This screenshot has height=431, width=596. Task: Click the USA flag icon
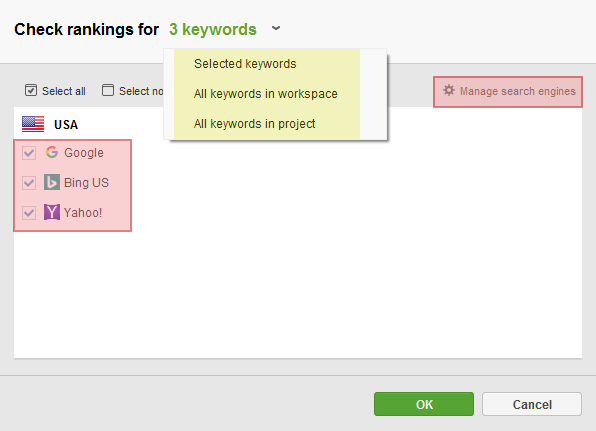[33, 124]
